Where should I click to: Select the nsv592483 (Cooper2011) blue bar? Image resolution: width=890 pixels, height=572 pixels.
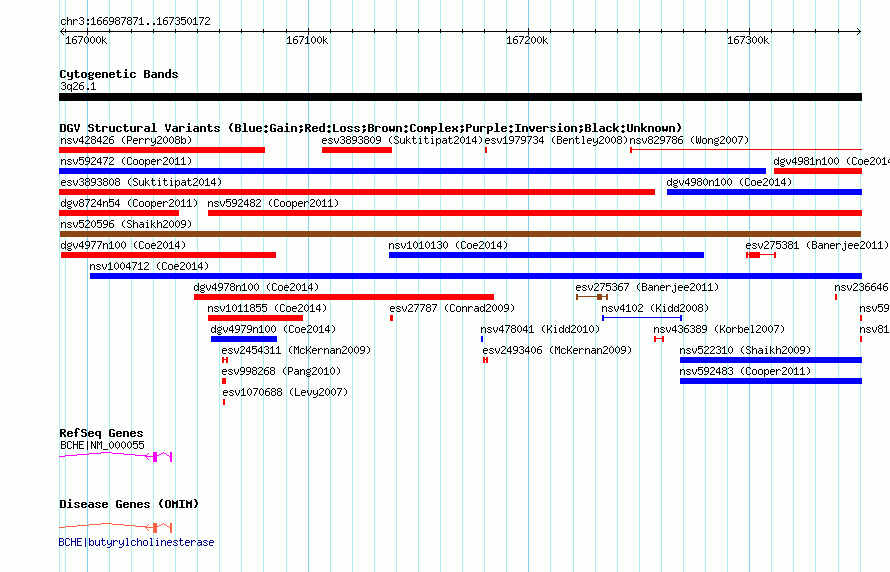771,381
